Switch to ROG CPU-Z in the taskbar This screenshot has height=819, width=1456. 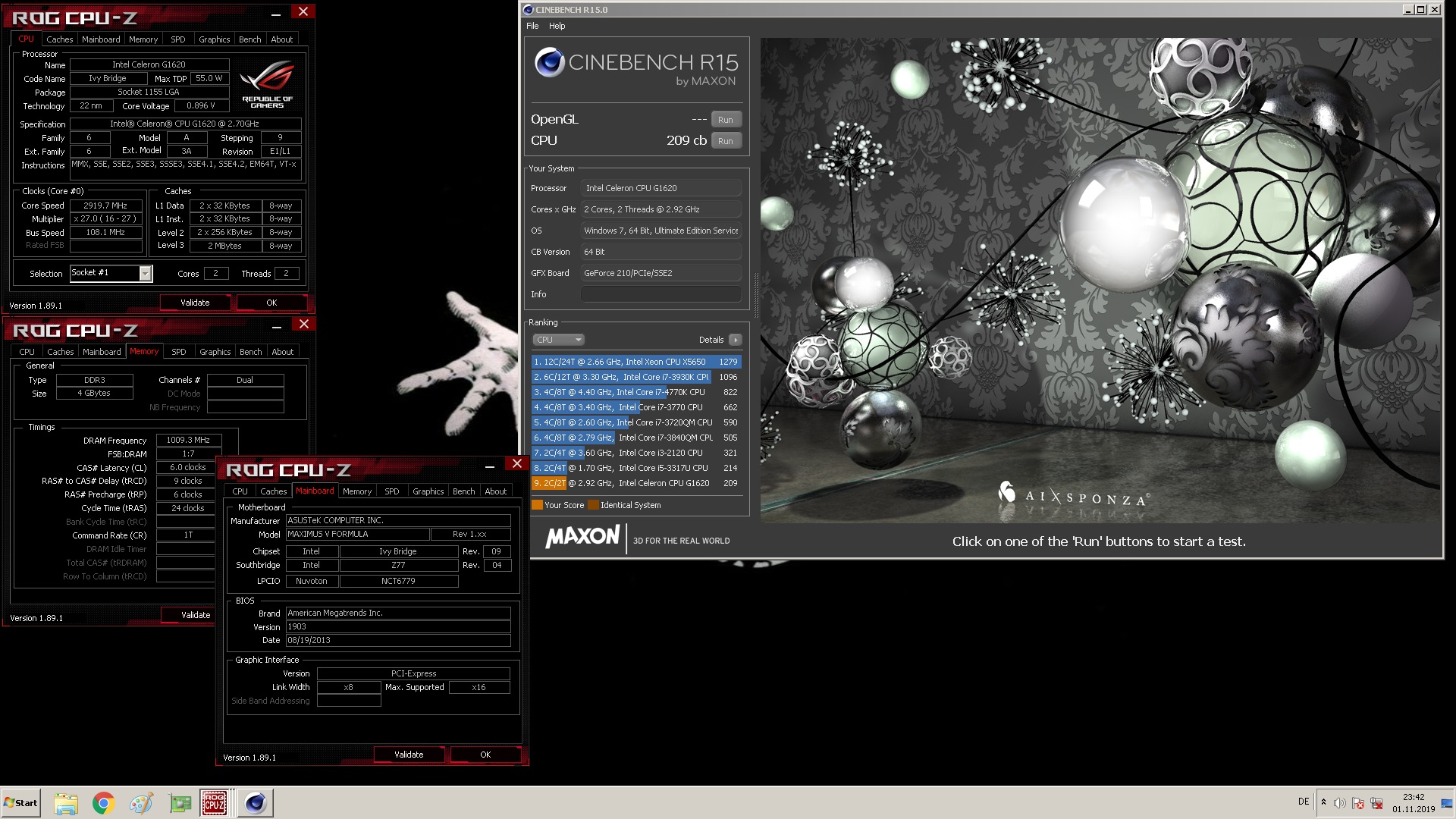[x=215, y=802]
